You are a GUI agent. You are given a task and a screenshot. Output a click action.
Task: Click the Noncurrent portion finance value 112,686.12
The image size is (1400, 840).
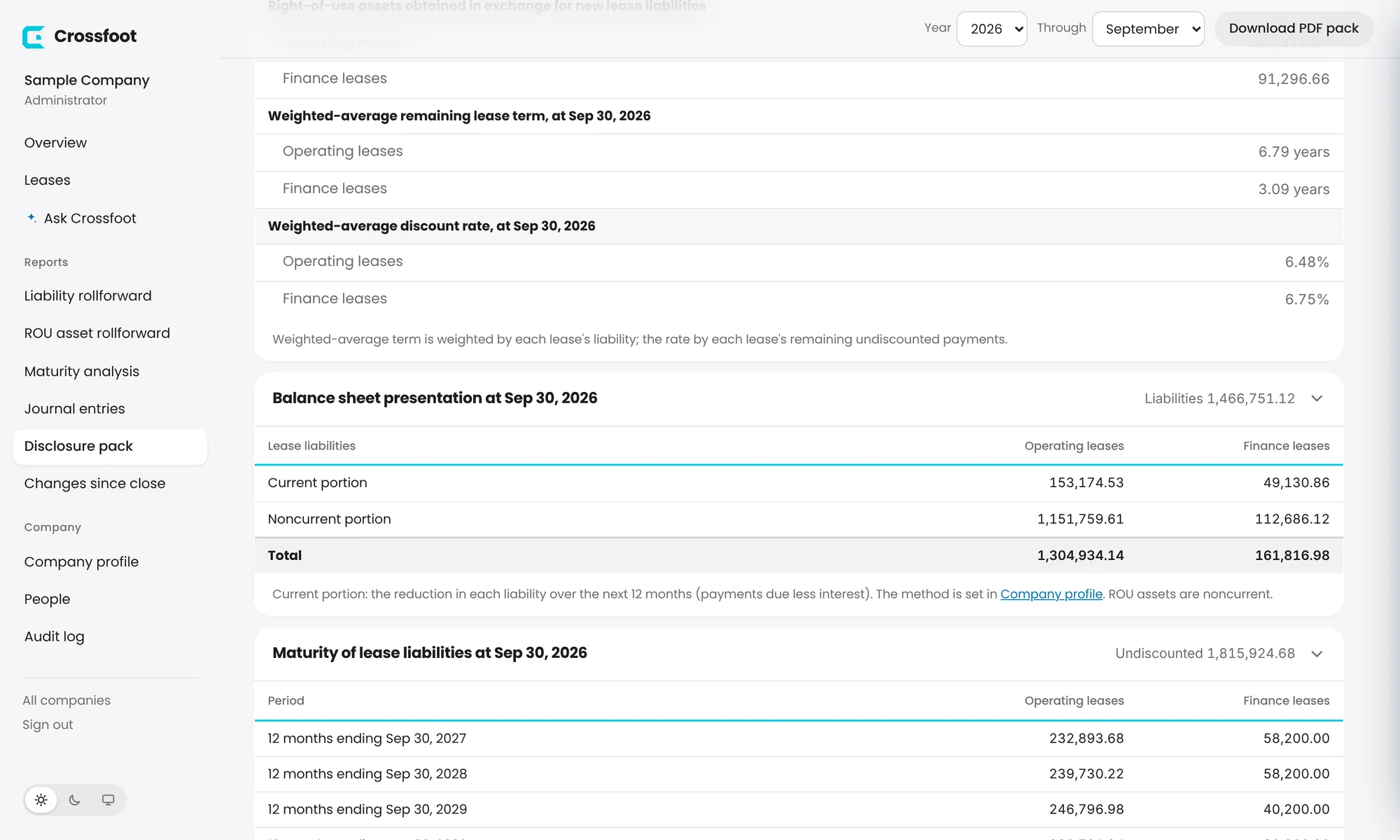coord(1291,519)
